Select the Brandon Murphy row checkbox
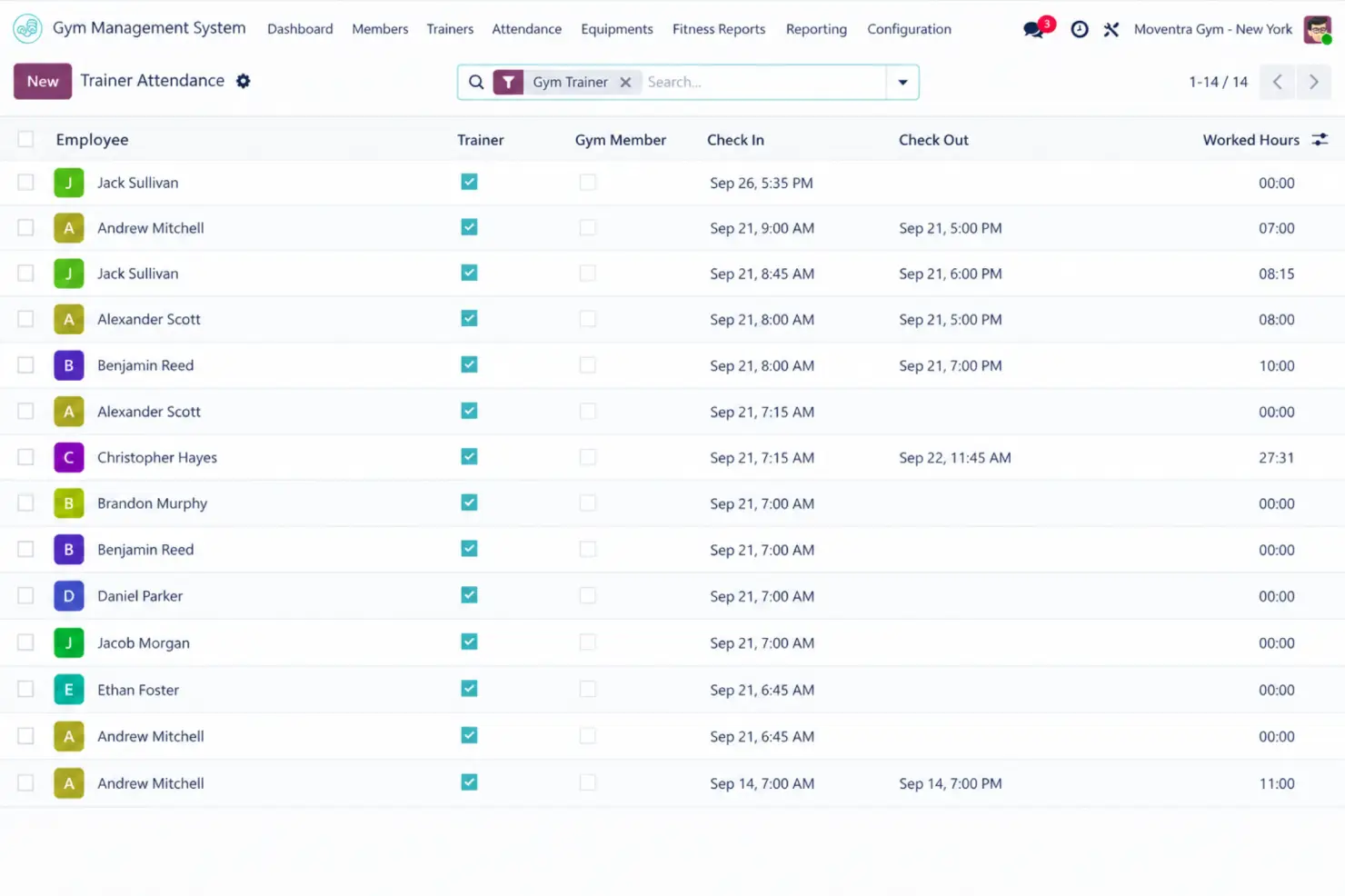Screen dimensions: 1345x896 (25, 503)
